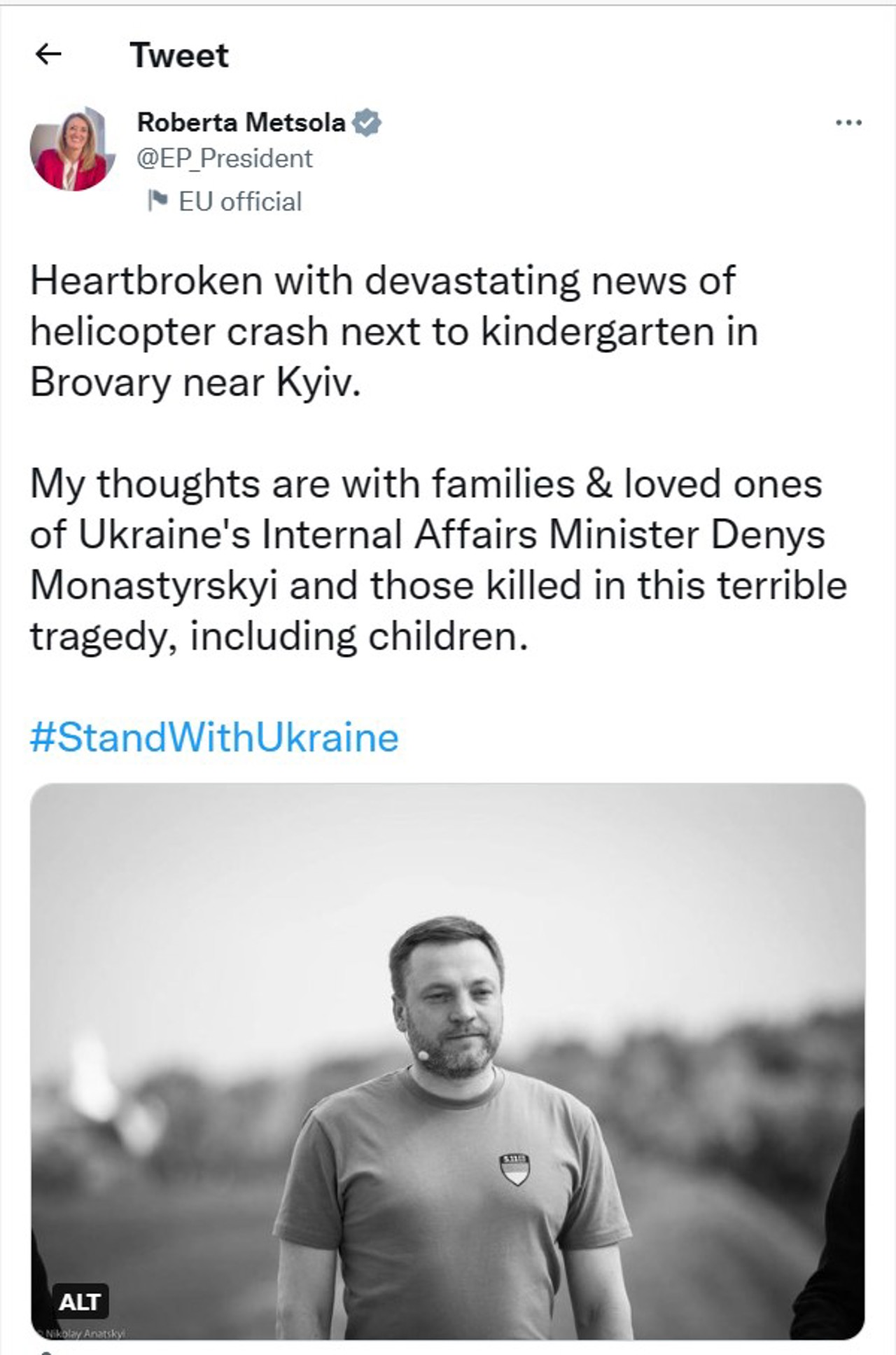The width and height of the screenshot is (896, 1355).
Task: Click Monastyrskyi in the tweet text
Action: [x=154, y=585]
